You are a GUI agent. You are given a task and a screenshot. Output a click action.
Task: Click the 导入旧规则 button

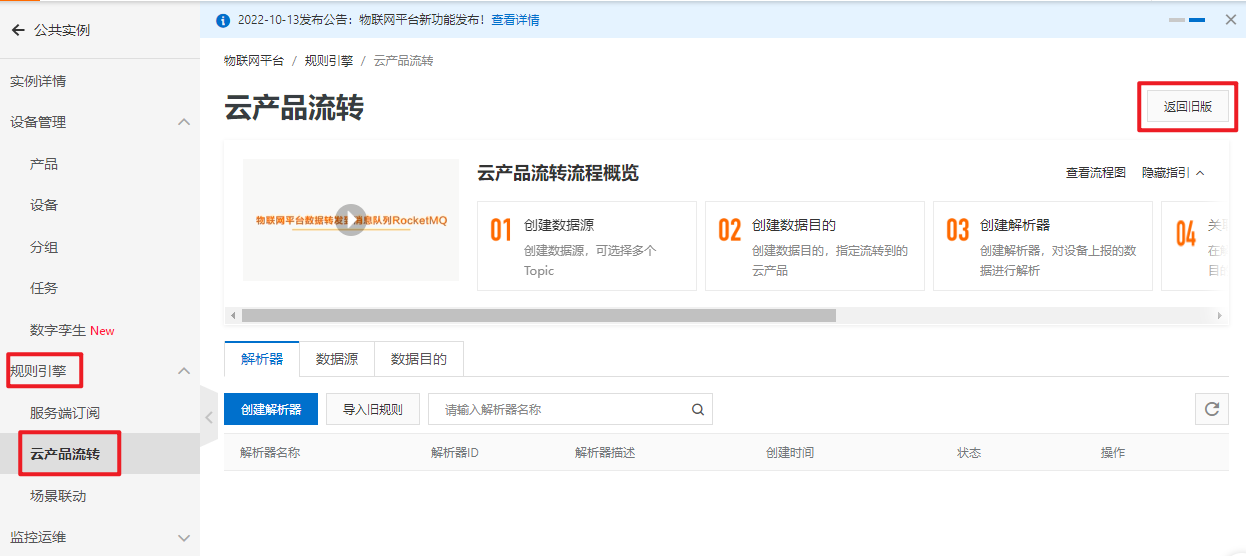coord(373,409)
